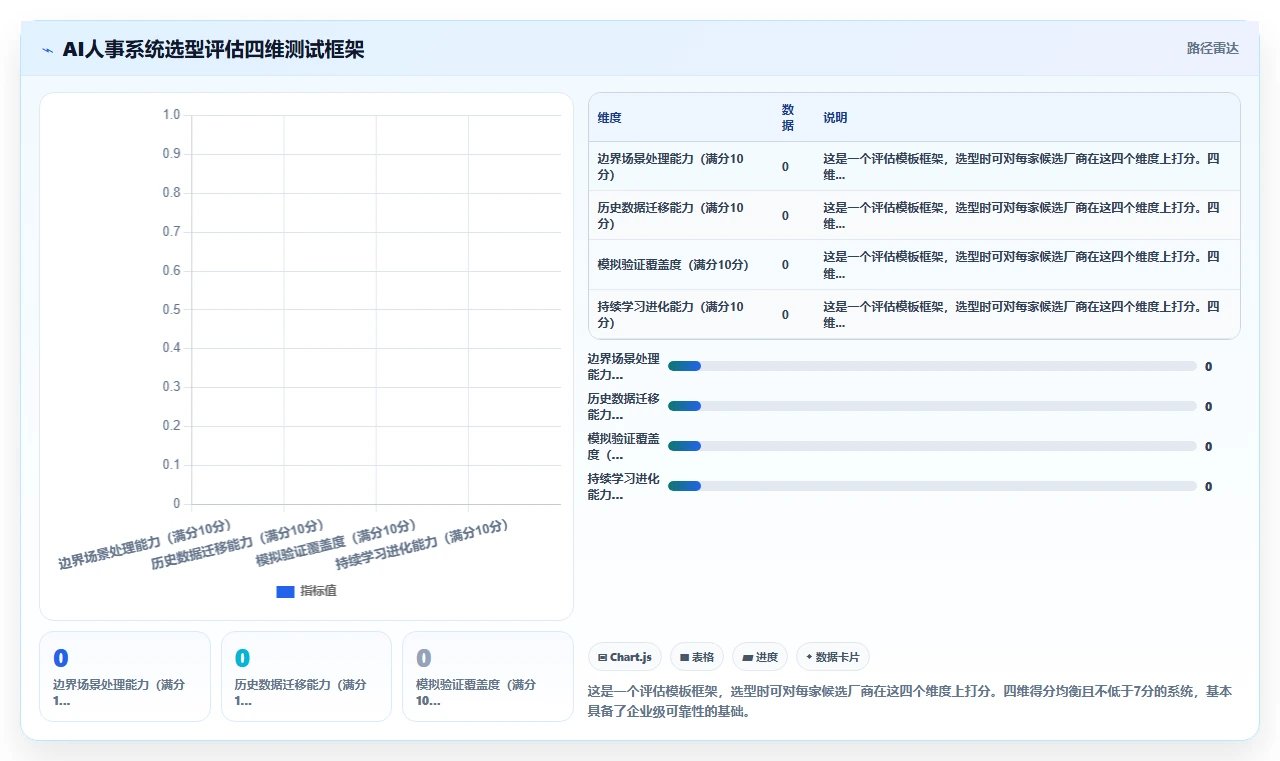The image size is (1280, 761).
Task: Select the 数据卡片 tag chip
Action: [x=833, y=657]
